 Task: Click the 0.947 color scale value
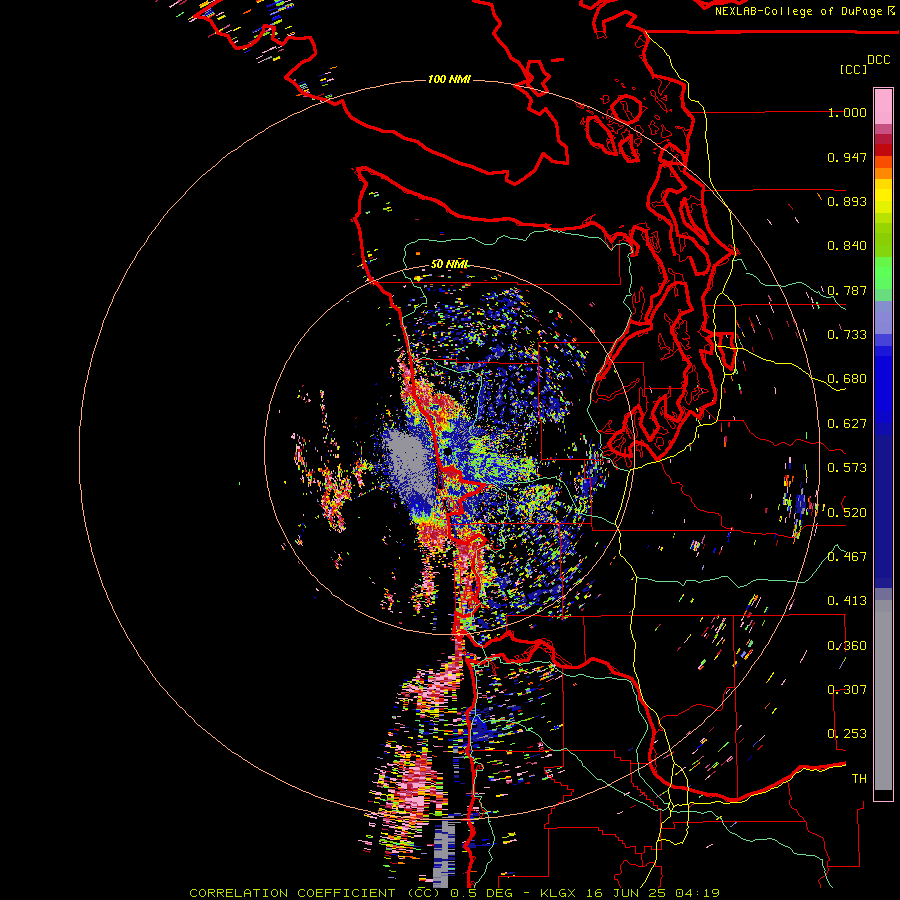pyautogui.click(x=847, y=157)
